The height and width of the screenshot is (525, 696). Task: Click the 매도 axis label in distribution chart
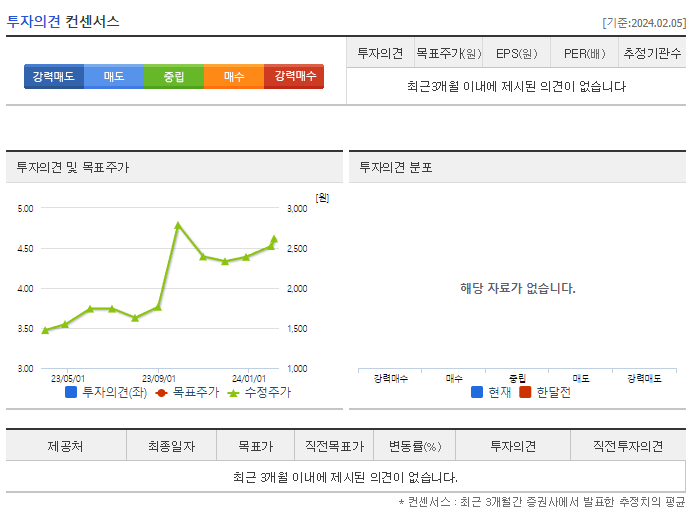tap(581, 378)
